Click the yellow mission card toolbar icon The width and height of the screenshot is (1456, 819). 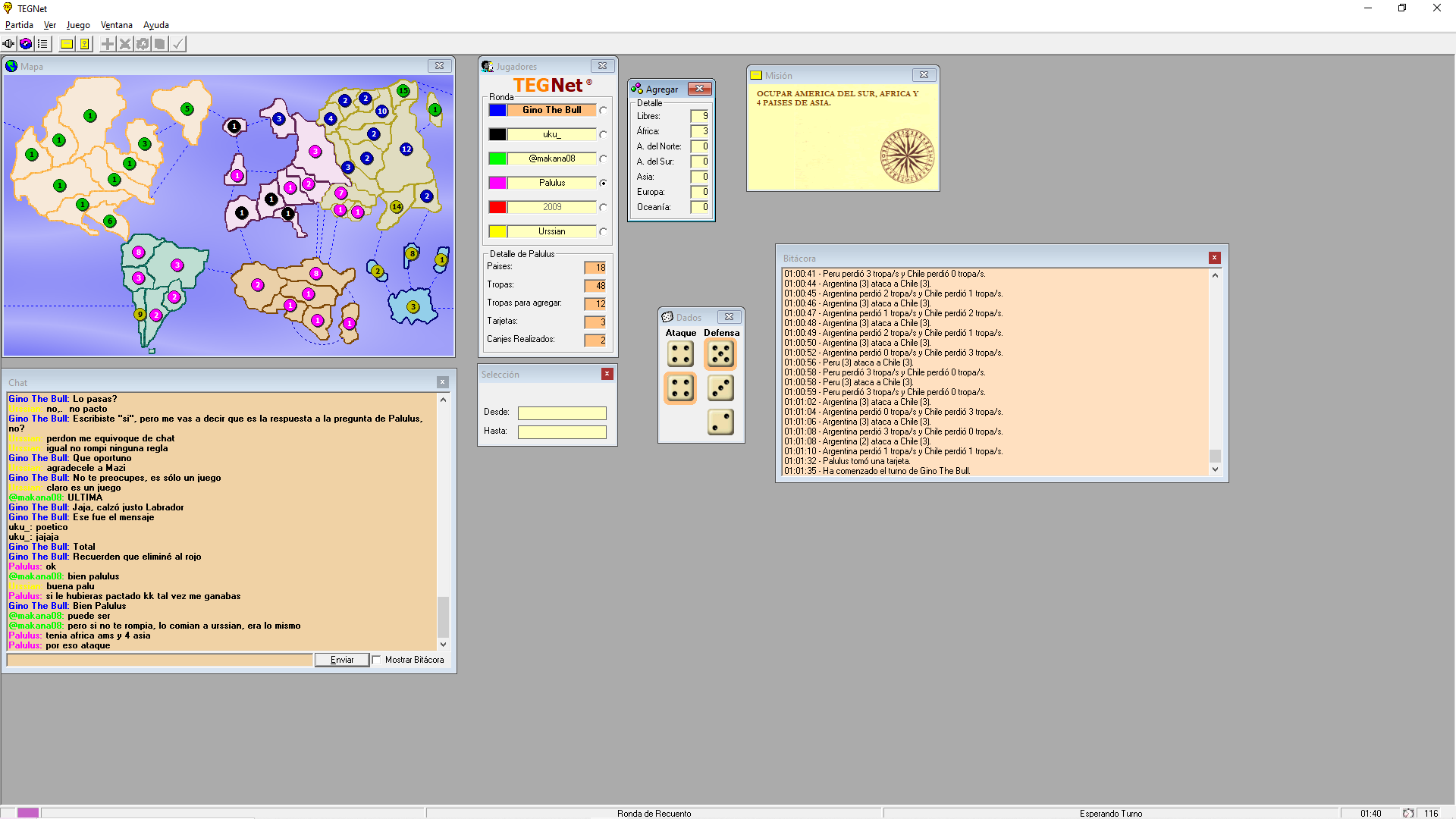pos(67,44)
